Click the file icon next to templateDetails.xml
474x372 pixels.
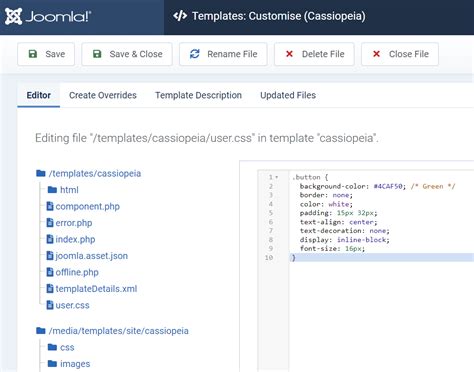tap(50, 289)
